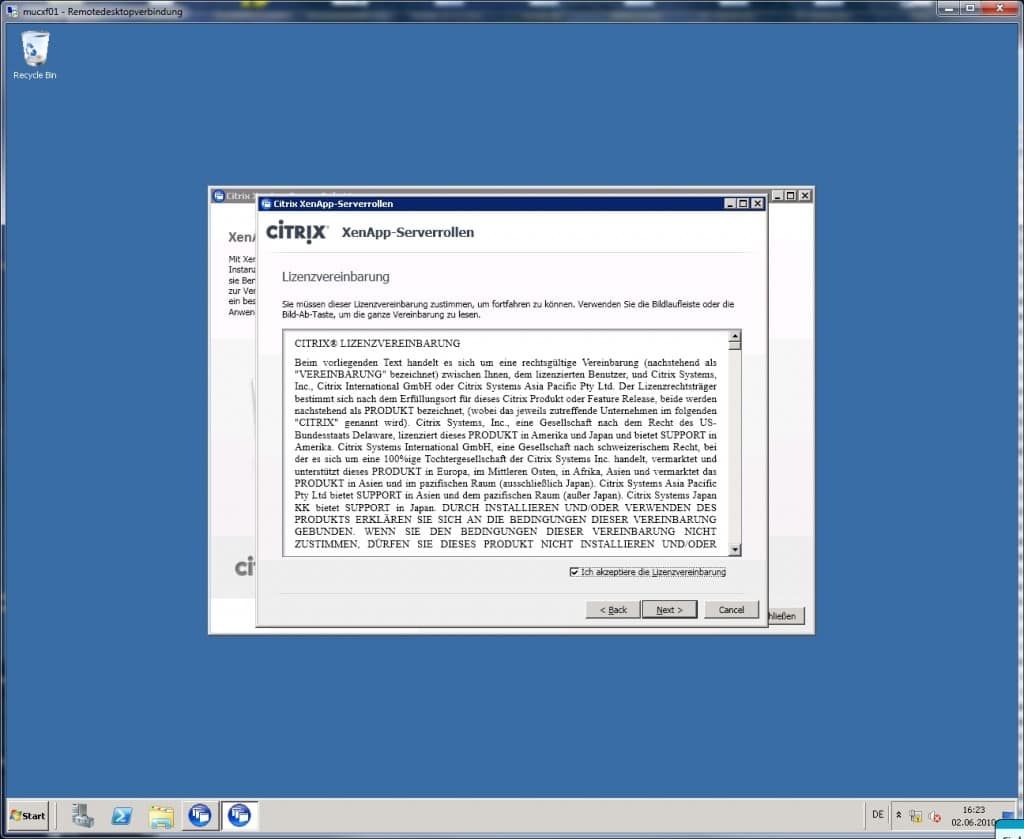Screen dimensions: 1024x839
Task: Click the XenApp-Serverrollen dialog title icon
Action: (266, 204)
